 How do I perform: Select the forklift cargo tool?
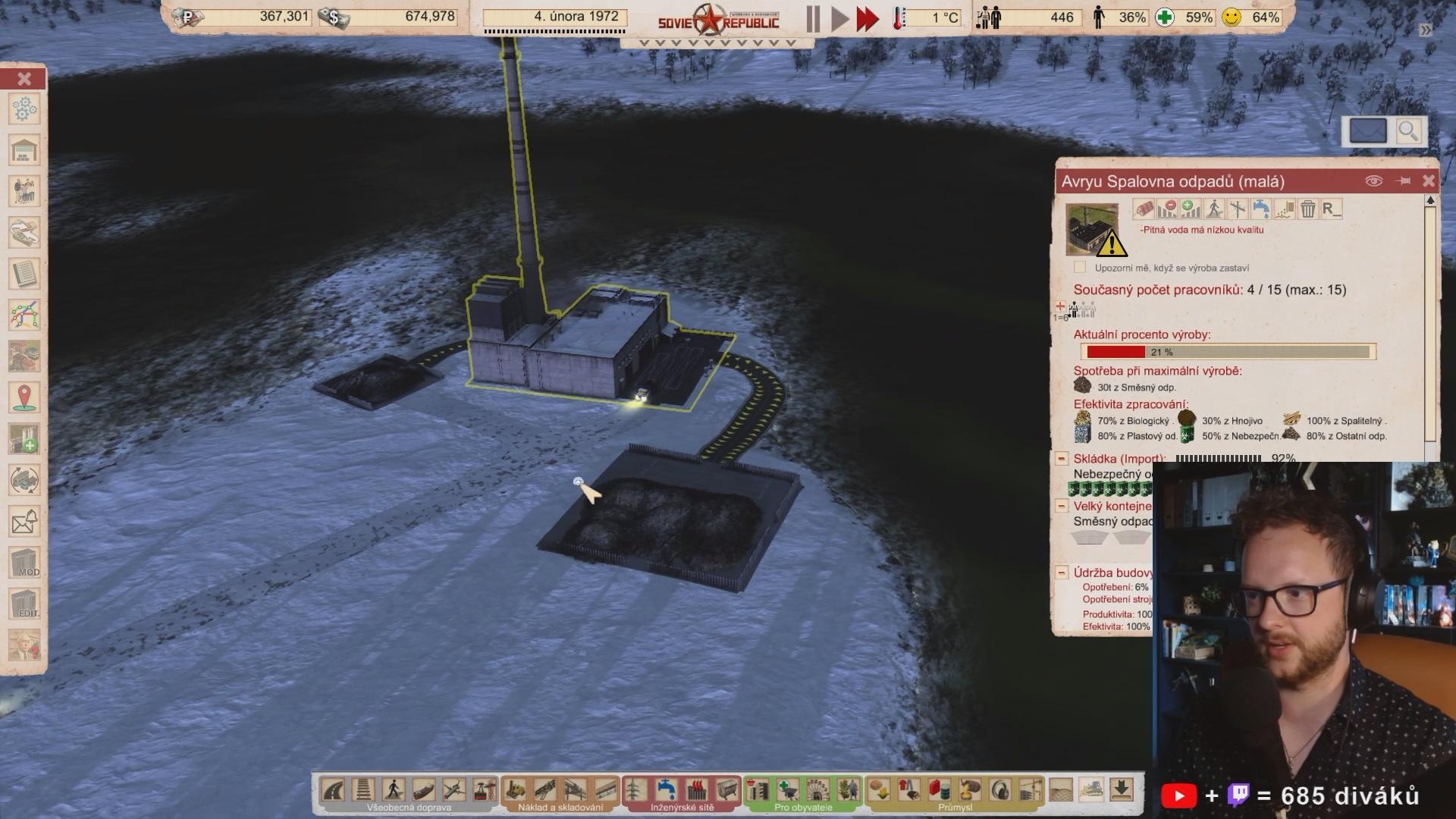[x=515, y=790]
